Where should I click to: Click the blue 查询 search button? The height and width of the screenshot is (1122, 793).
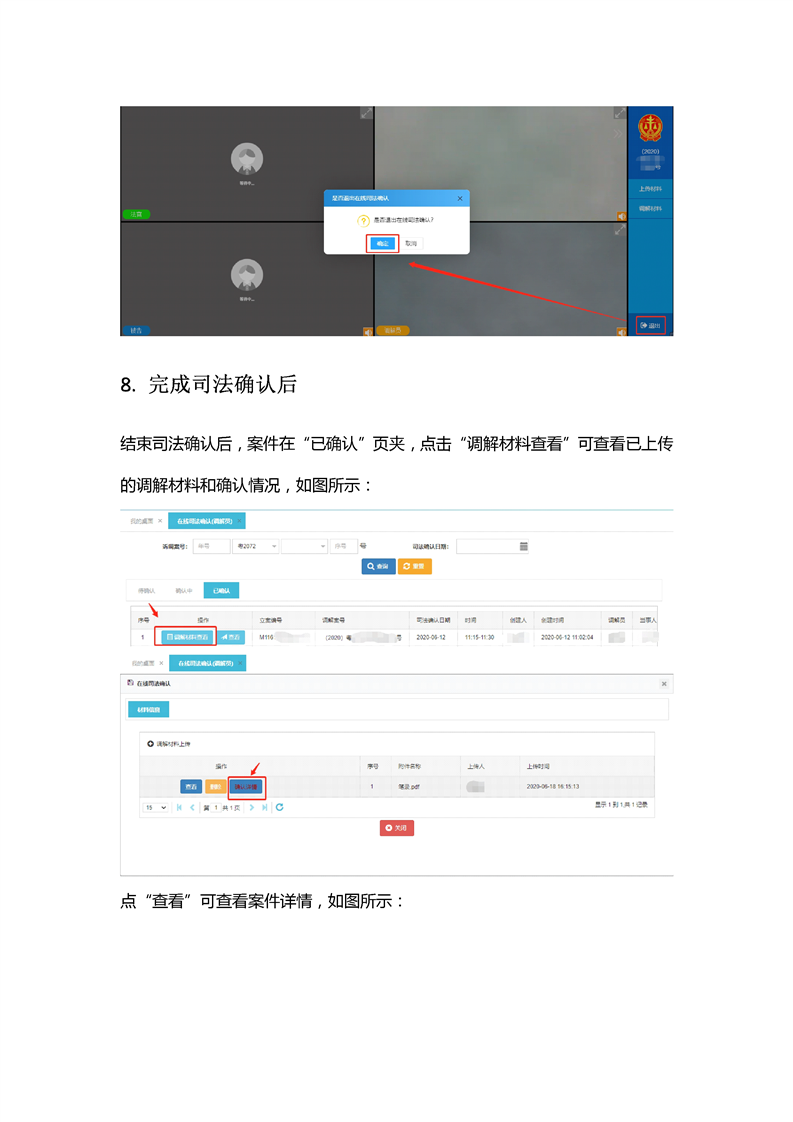(x=379, y=566)
